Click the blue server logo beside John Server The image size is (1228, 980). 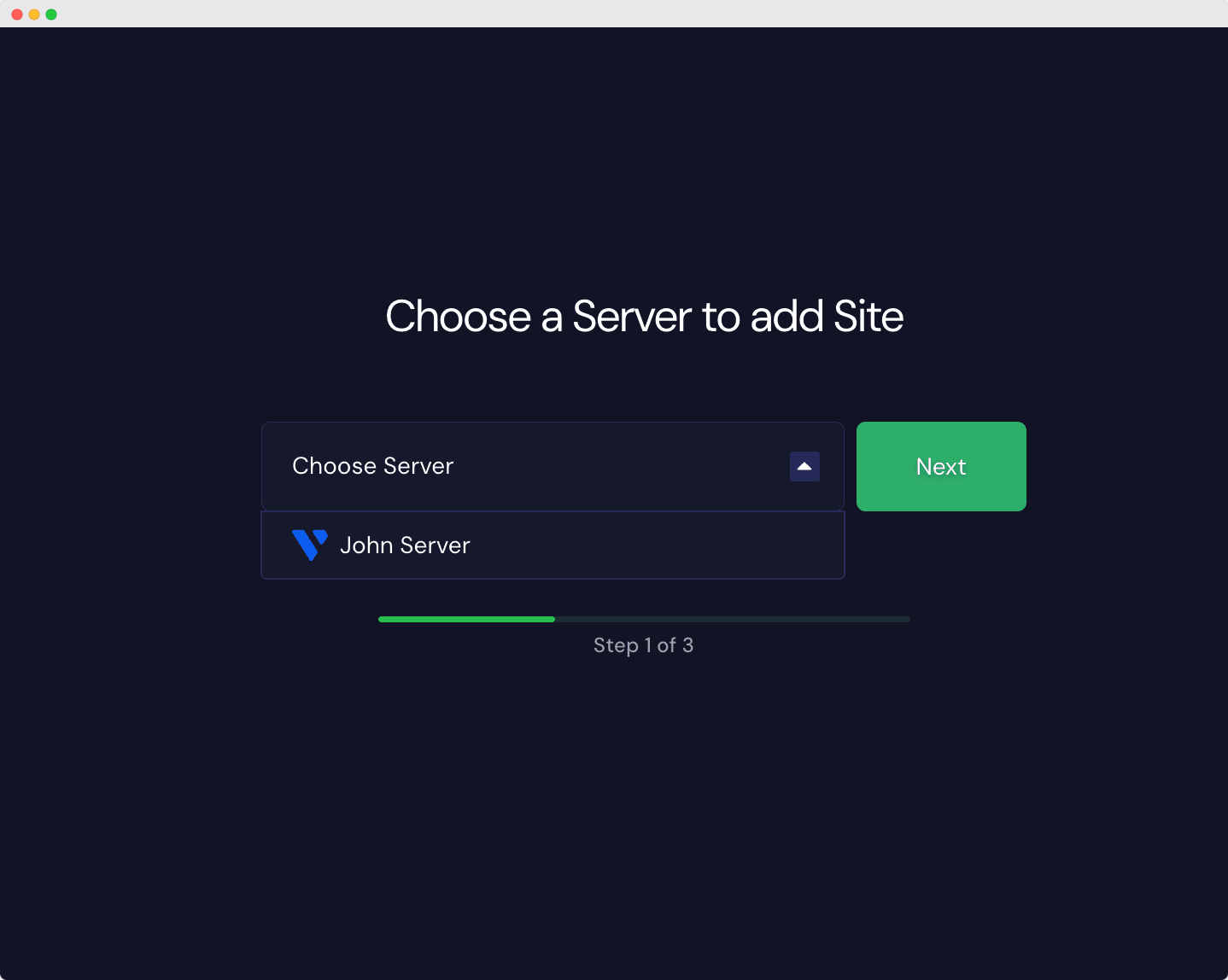click(309, 545)
